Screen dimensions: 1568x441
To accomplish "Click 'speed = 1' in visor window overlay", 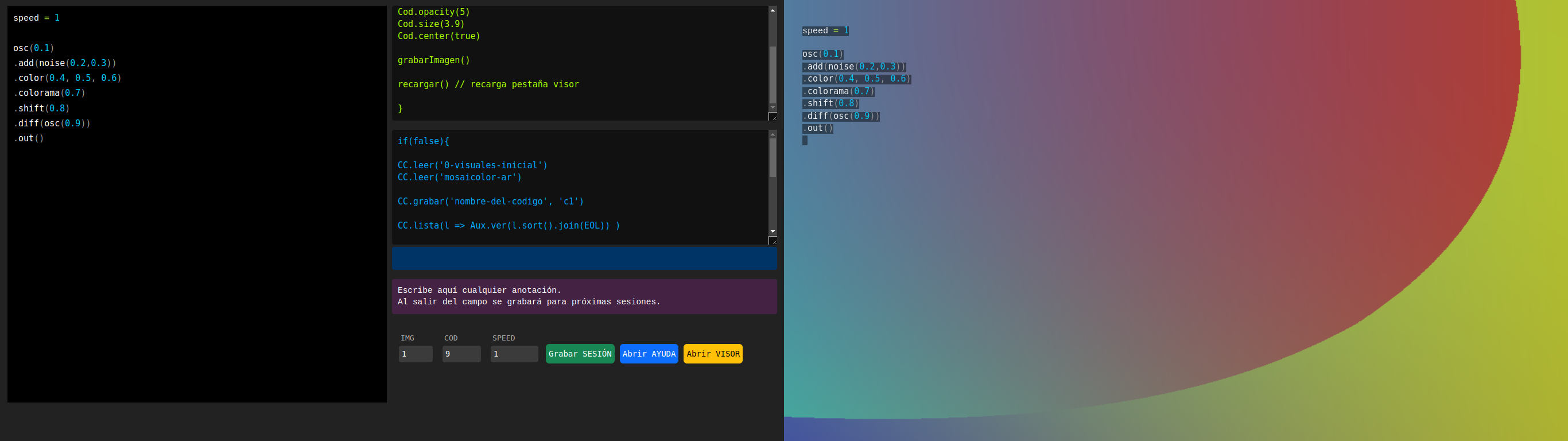I will 825,30.
